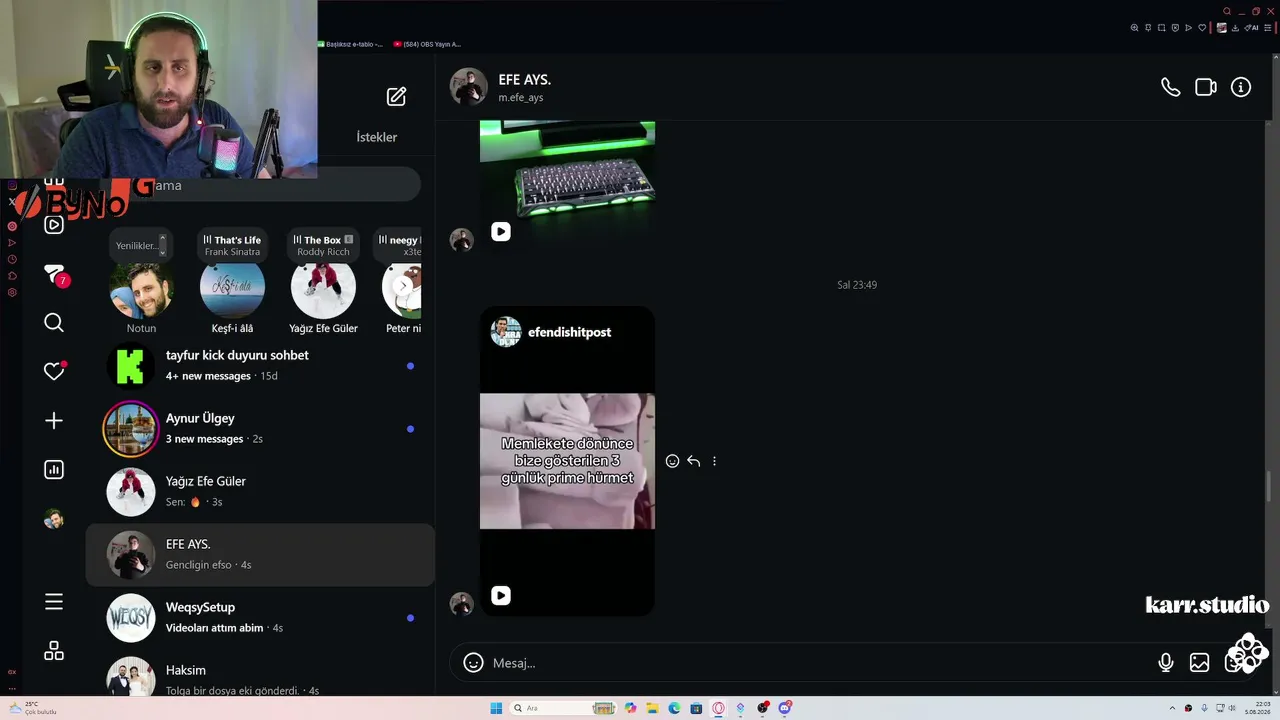1280x720 pixels.
Task: Create new post with plus icon
Action: (x=54, y=421)
